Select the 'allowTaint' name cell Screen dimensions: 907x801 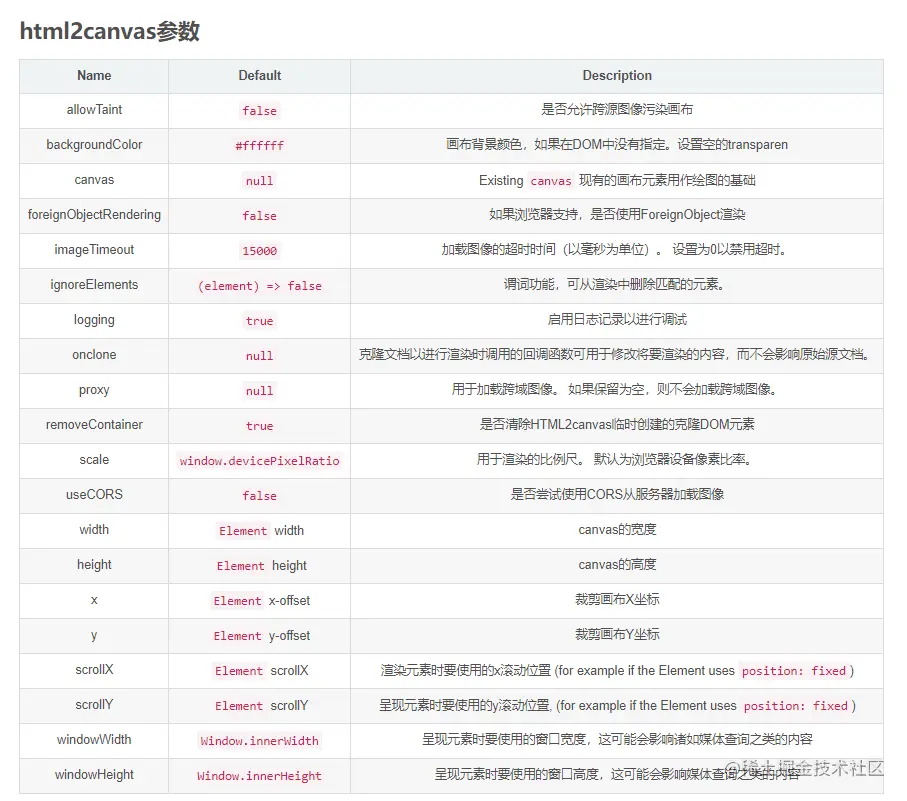(94, 110)
